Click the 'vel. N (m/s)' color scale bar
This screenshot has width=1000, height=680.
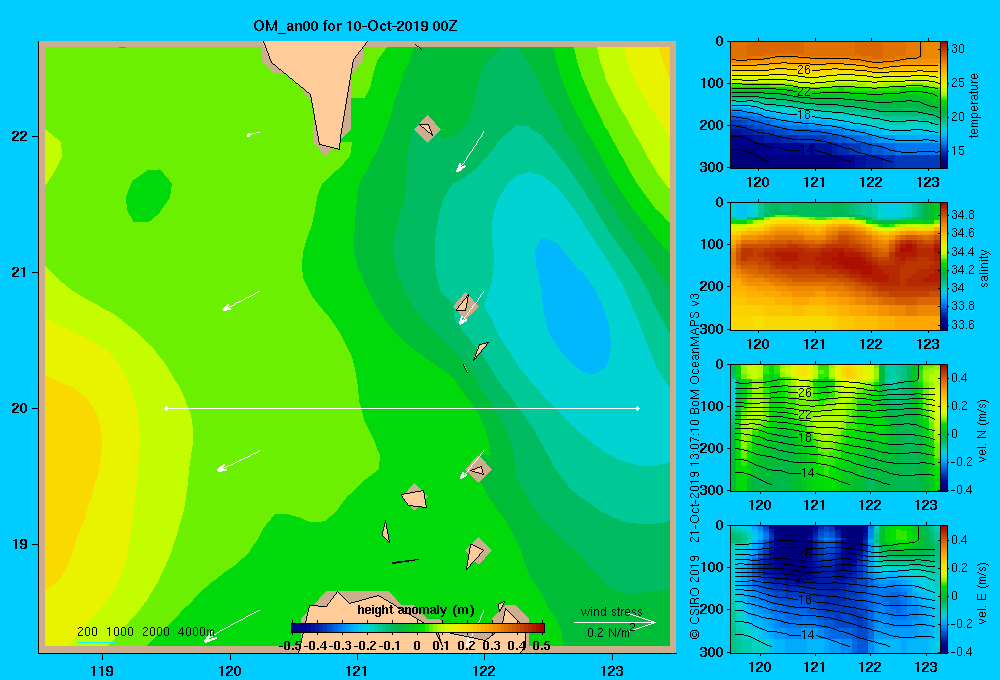(944, 427)
